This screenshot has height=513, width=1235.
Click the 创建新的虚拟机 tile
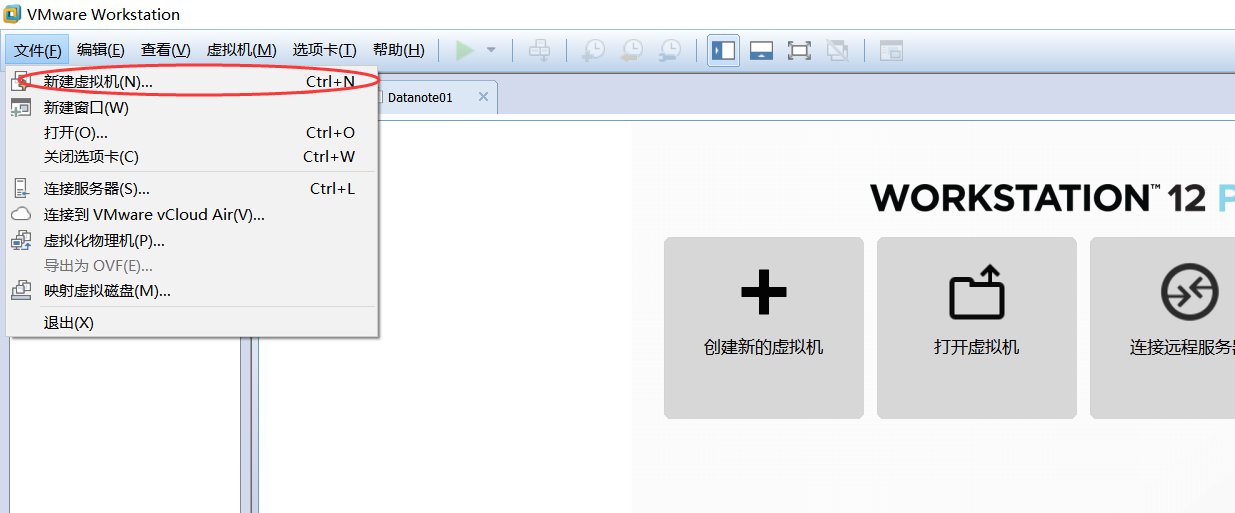[764, 328]
